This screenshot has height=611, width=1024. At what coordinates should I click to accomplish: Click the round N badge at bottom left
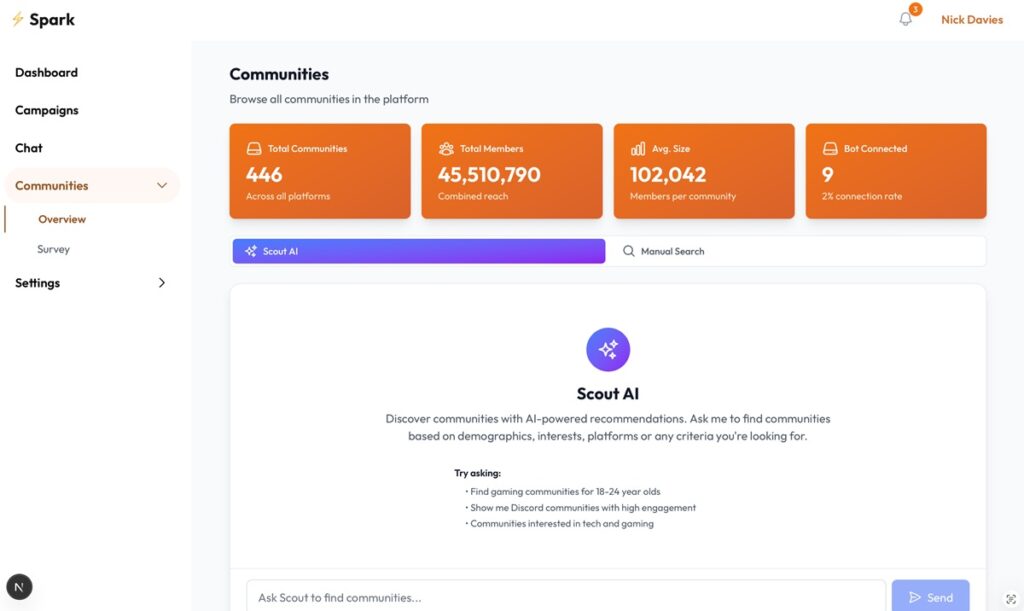(19, 587)
